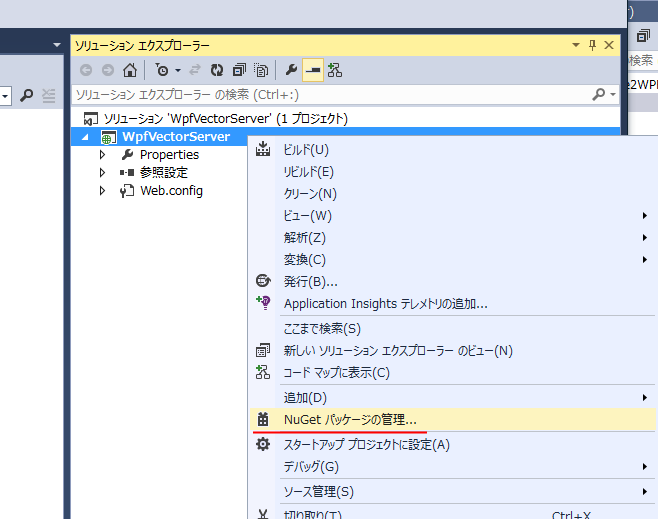Refresh the Solution Explorer

217,70
